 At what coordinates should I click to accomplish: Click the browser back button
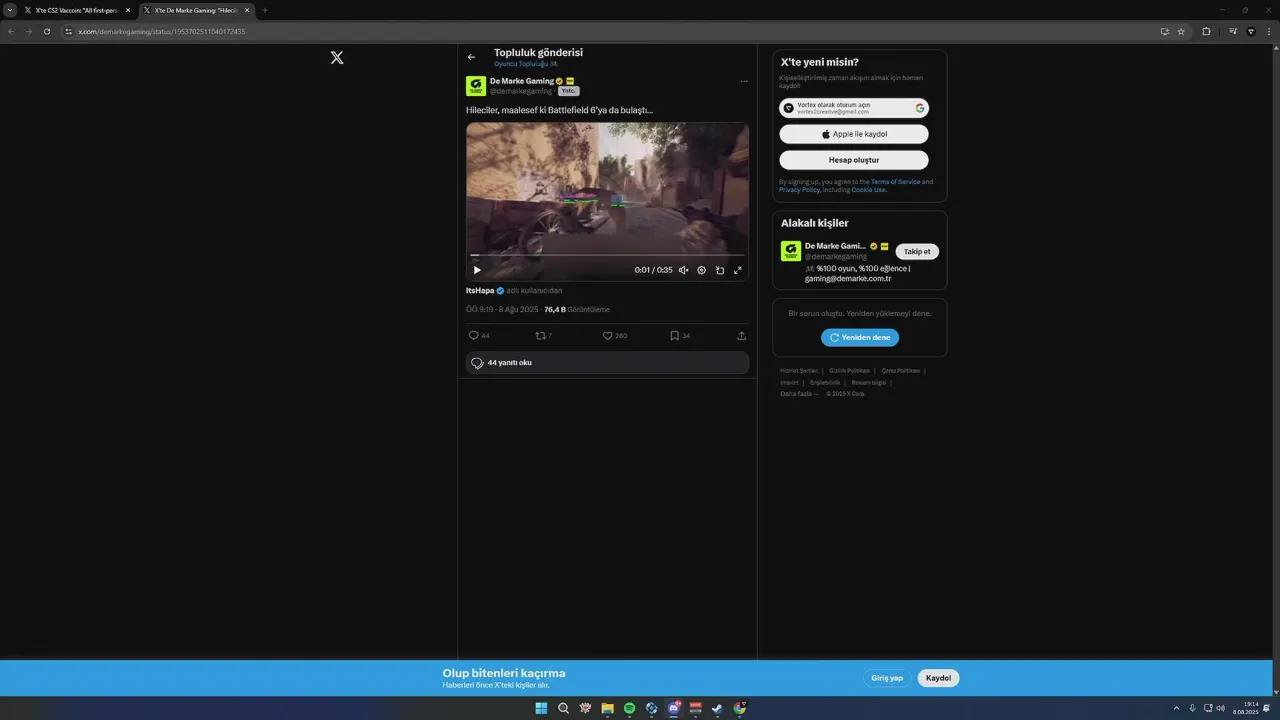click(11, 31)
